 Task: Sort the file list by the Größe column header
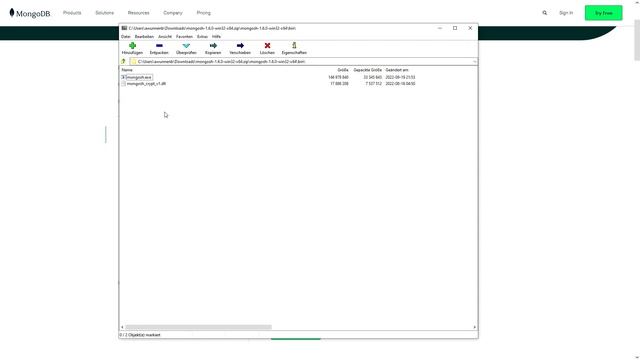(343, 70)
